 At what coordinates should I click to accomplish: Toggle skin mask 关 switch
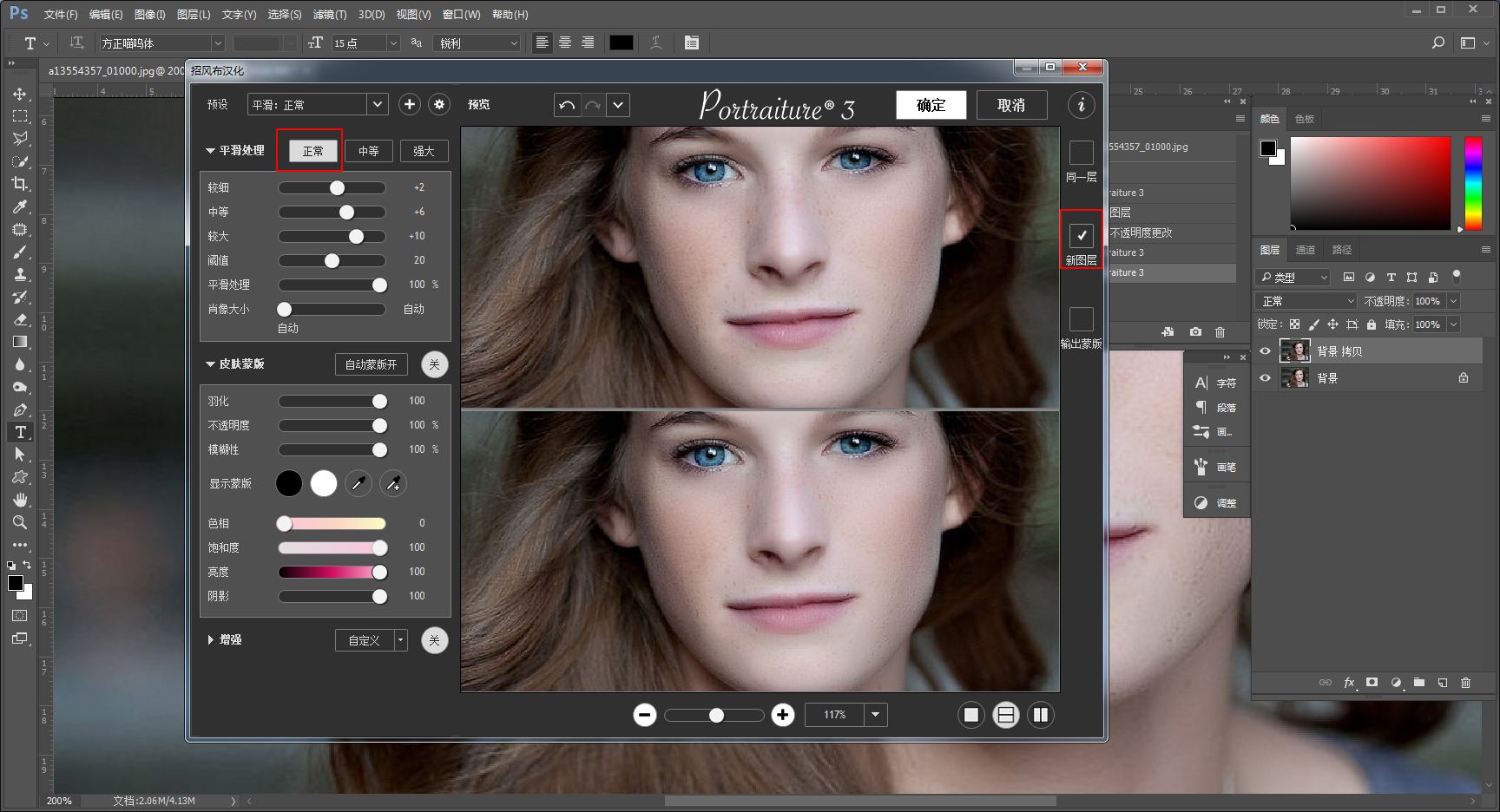click(x=435, y=364)
